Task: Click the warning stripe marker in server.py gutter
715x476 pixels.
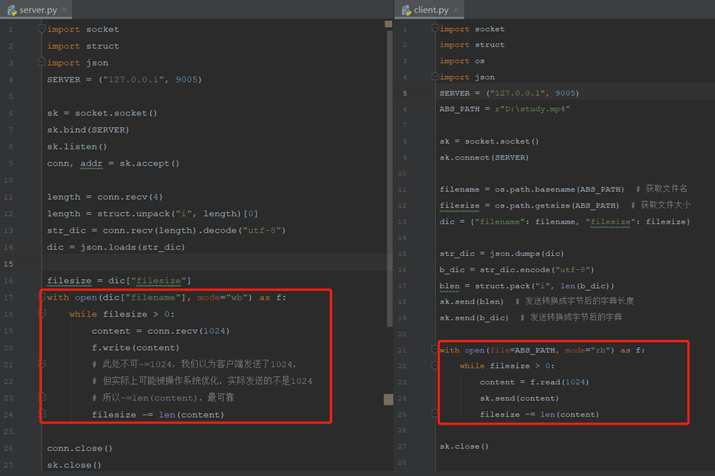Action: pyautogui.click(x=389, y=400)
